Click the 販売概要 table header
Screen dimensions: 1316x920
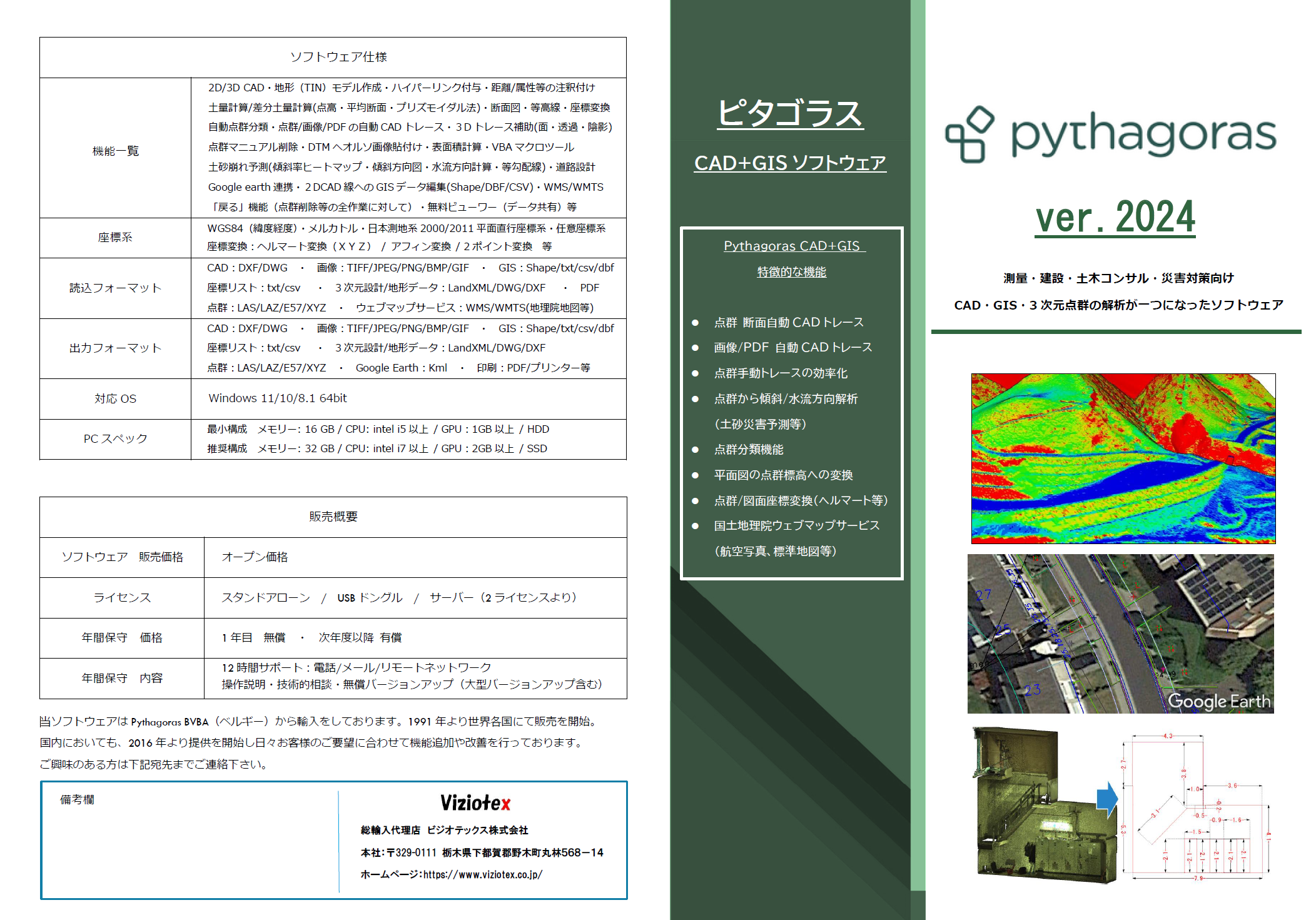pos(333,517)
